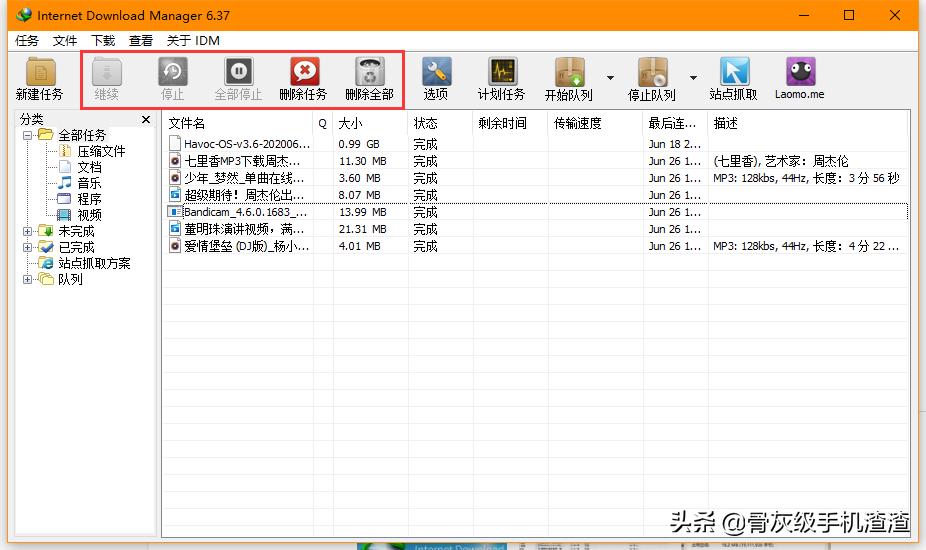Sort by the 传输速度 column header
This screenshot has height=550, width=926.
coord(595,123)
